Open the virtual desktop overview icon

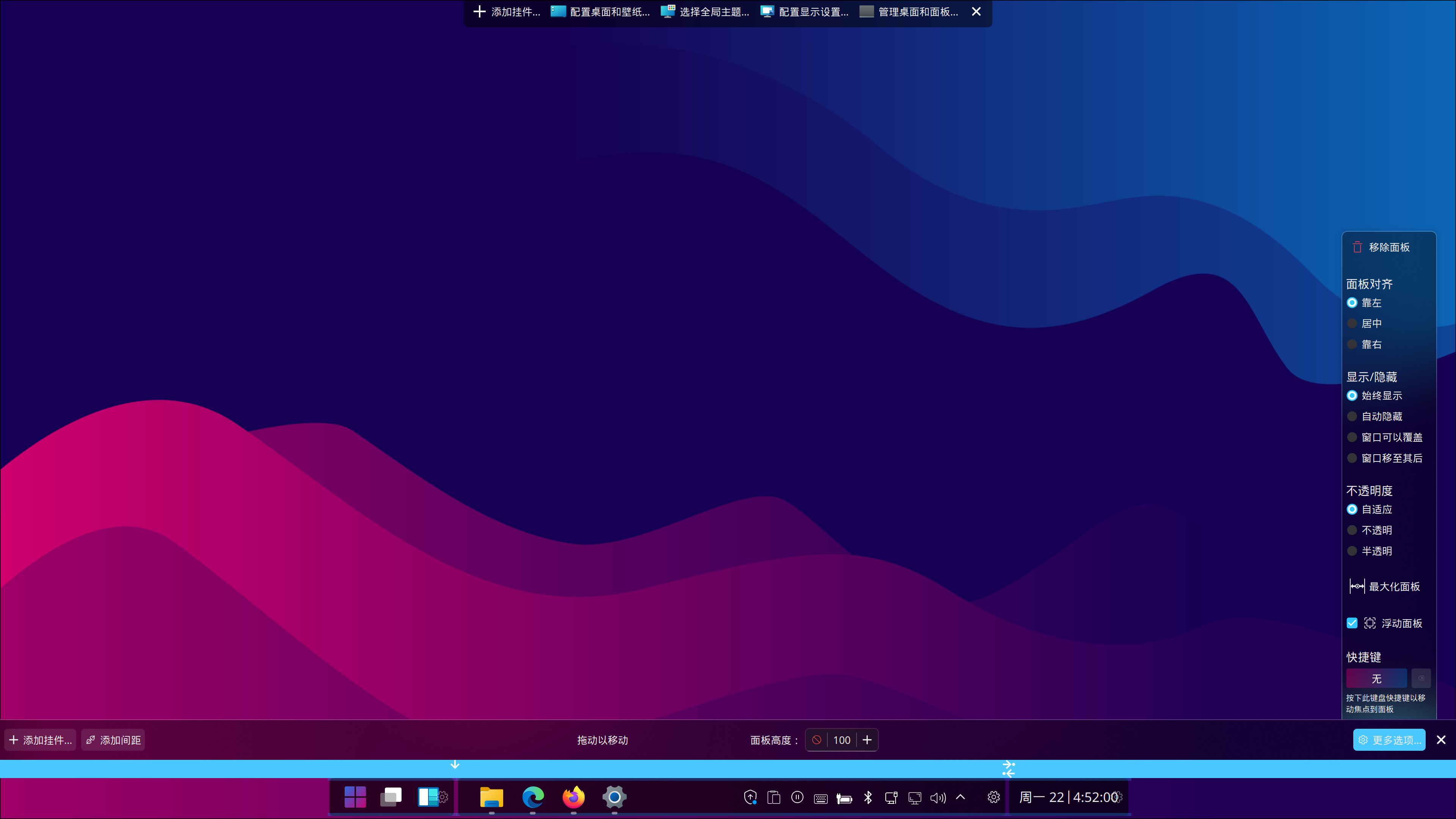[391, 797]
